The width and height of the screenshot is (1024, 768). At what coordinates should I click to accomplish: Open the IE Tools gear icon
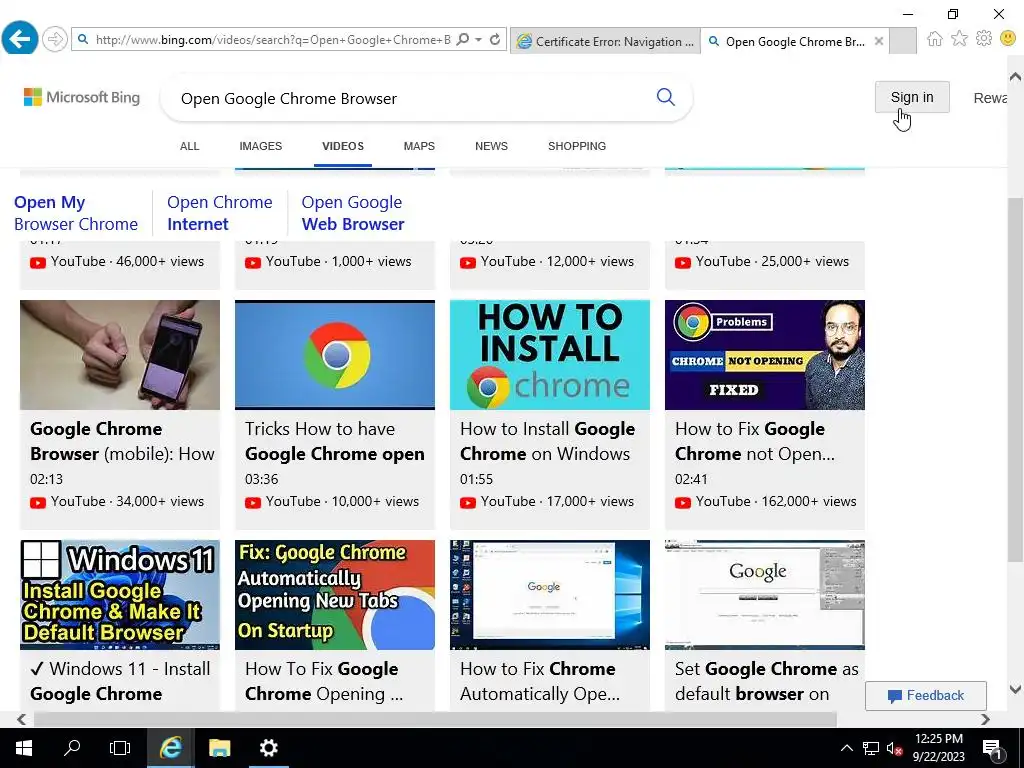(x=984, y=39)
